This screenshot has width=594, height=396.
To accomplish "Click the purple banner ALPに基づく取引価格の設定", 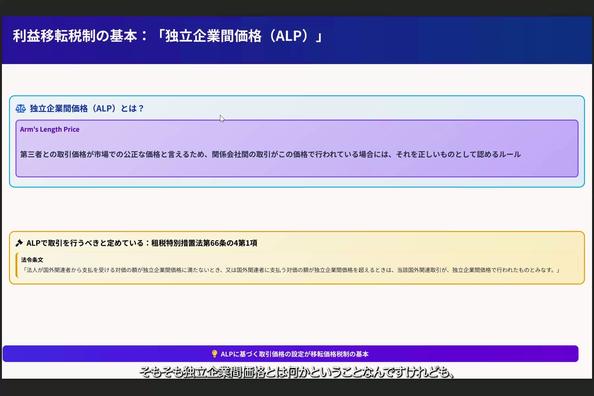I will click(291, 354).
